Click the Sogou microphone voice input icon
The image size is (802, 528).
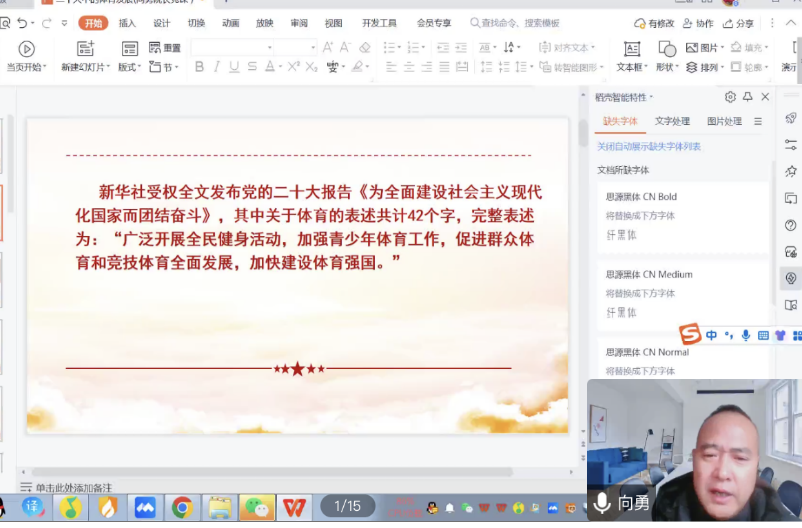[745, 335]
